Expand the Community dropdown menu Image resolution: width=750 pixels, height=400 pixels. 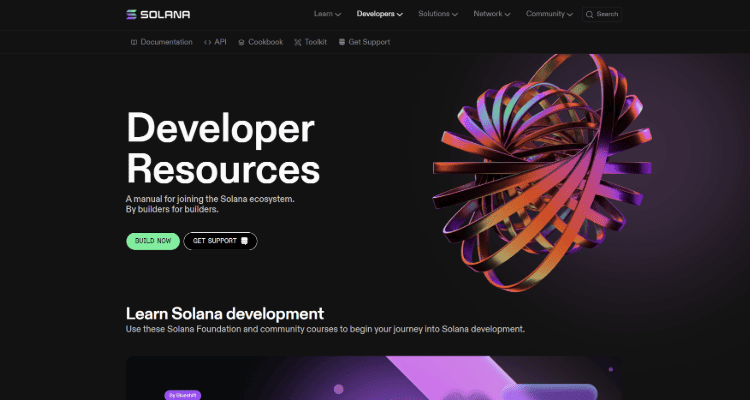(x=549, y=14)
